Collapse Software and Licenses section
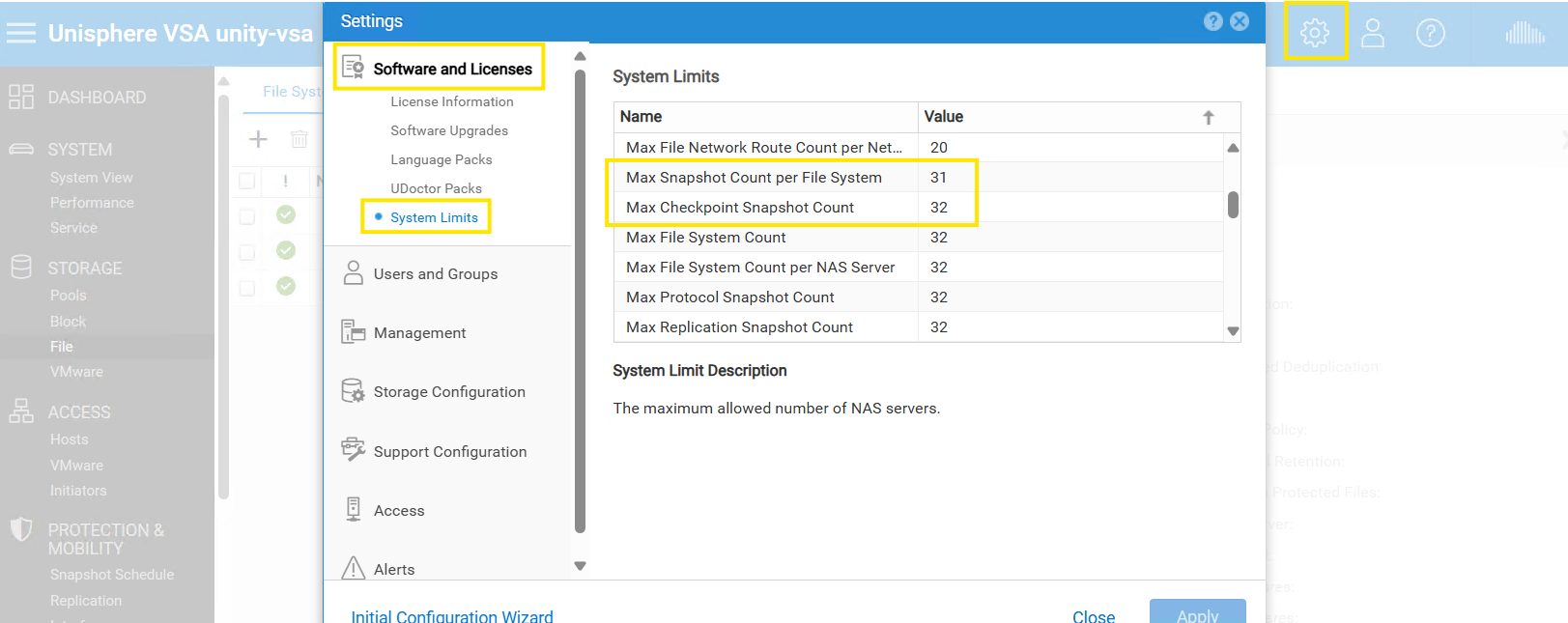Screen dimensions: 1568x623 point(452,69)
